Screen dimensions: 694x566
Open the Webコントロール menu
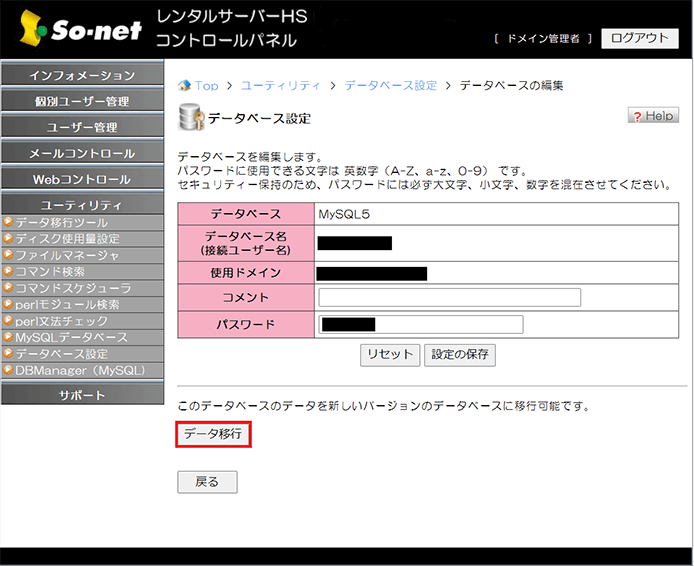coord(82,179)
